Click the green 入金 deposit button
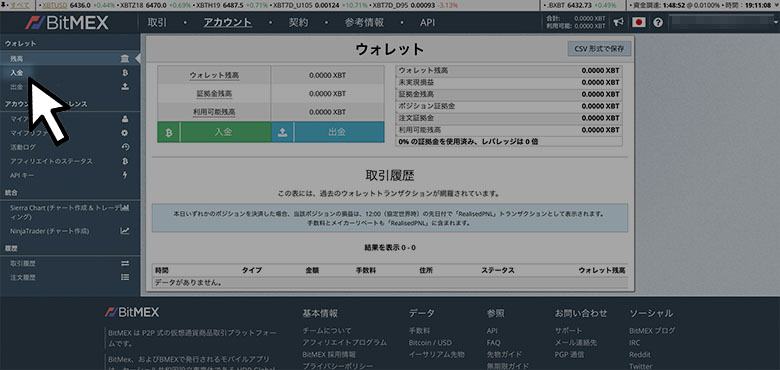780x370 pixels. pos(214,132)
